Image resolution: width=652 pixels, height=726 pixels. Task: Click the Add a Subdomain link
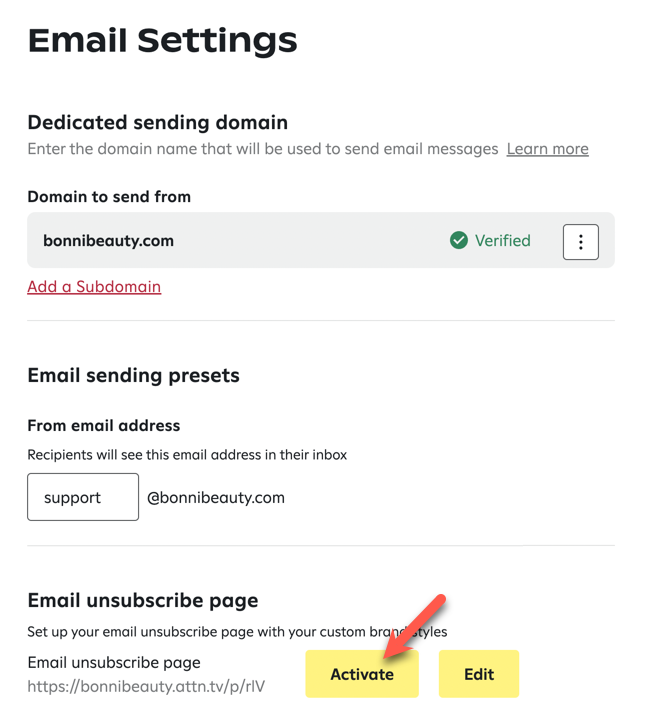coord(94,287)
